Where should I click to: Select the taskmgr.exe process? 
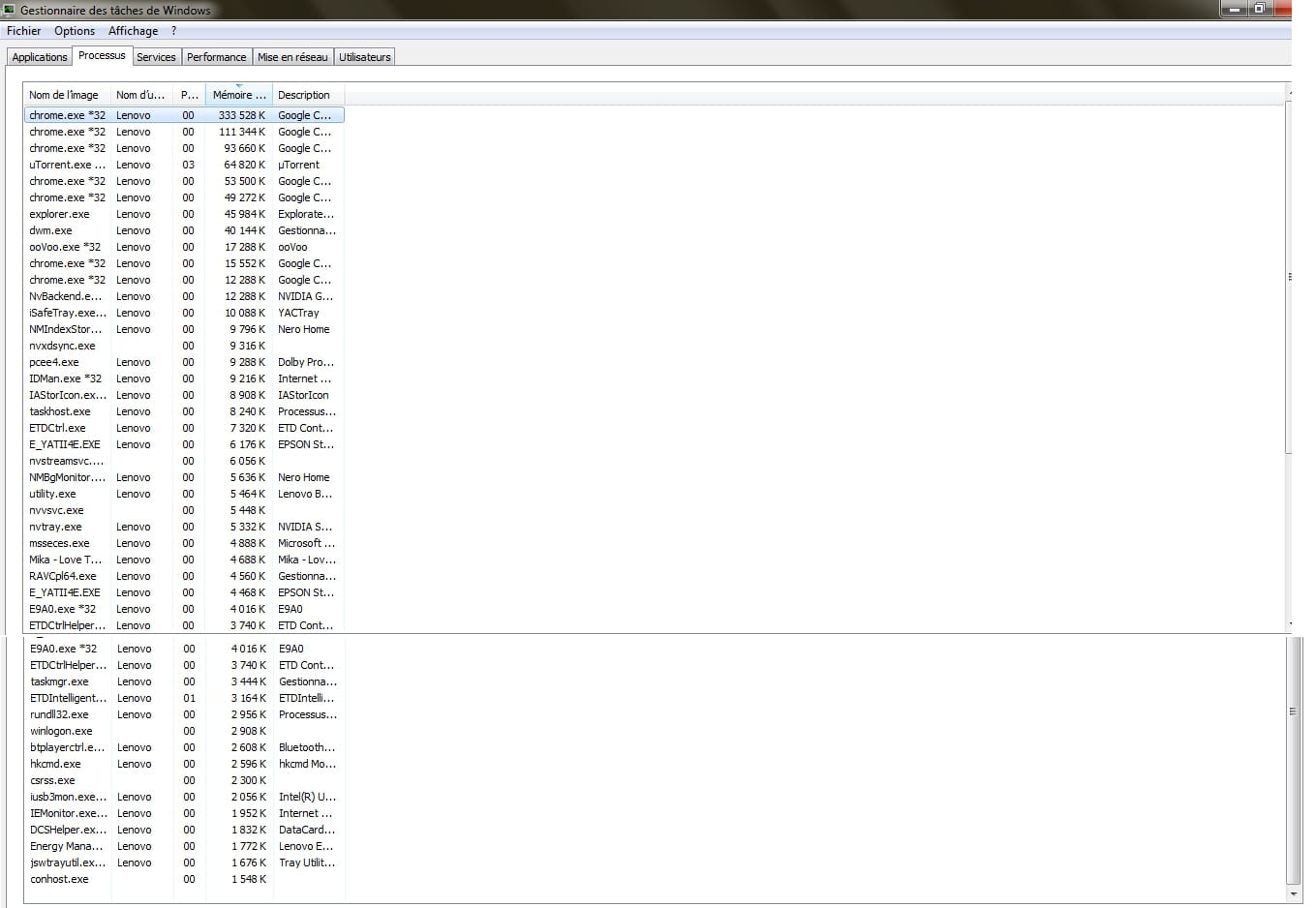click(x=184, y=681)
